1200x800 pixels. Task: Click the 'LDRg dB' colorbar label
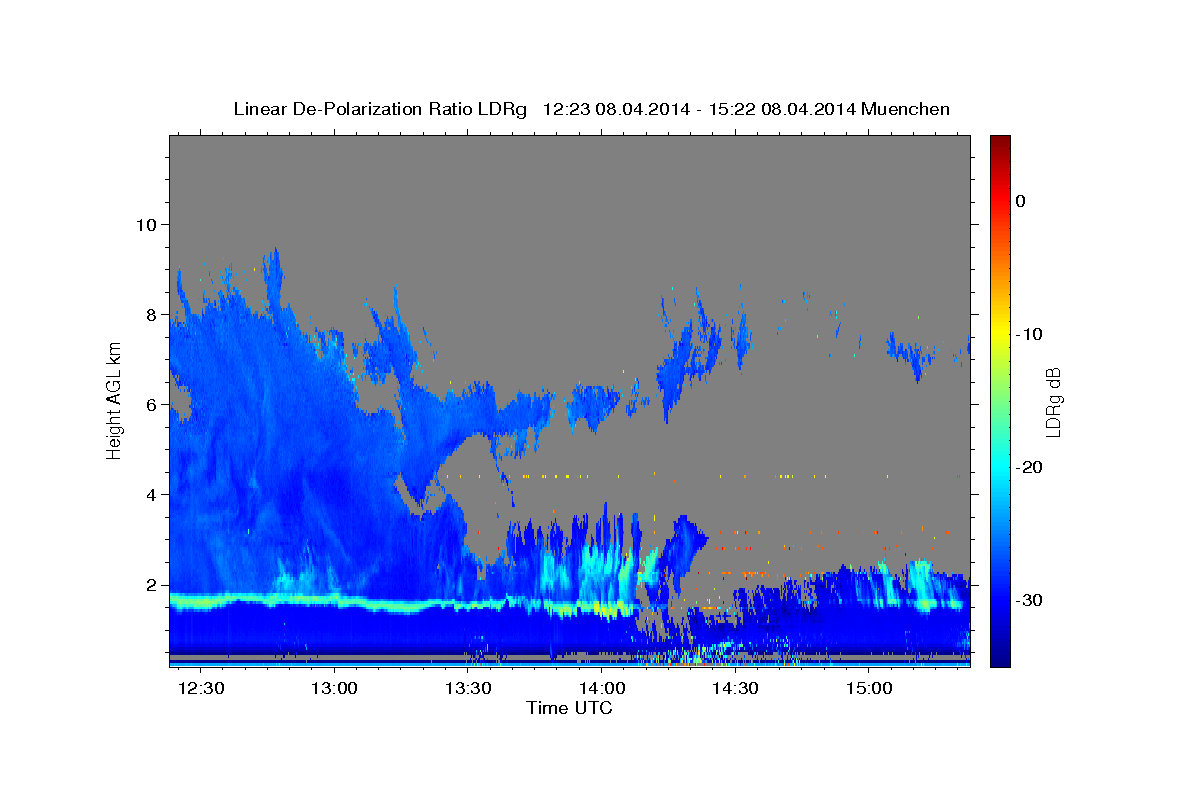pyautogui.click(x=1053, y=402)
